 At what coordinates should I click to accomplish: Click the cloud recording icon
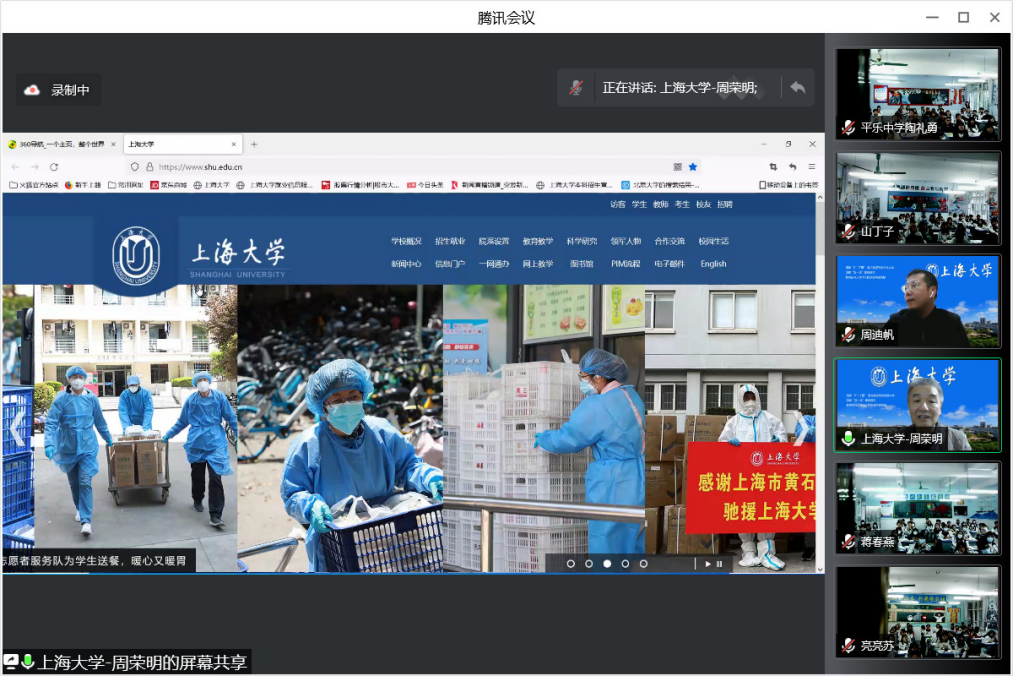click(x=32, y=90)
